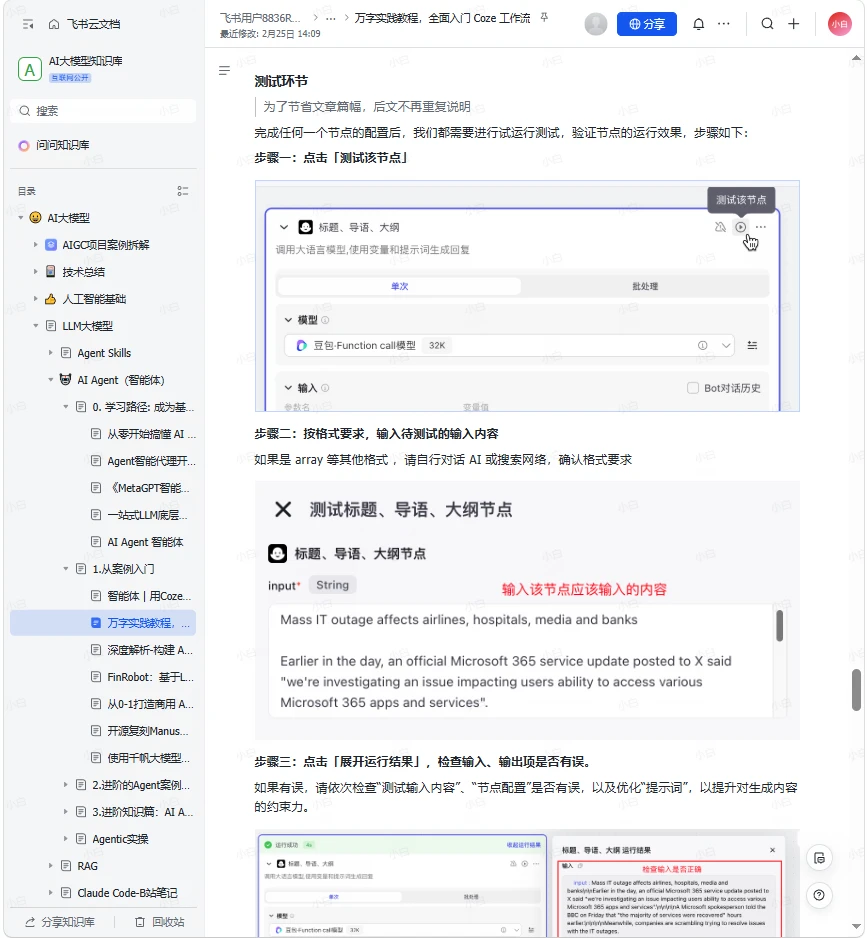
Task: Click 飞书用户8836R... in breadcrumb
Action: click(x=260, y=18)
